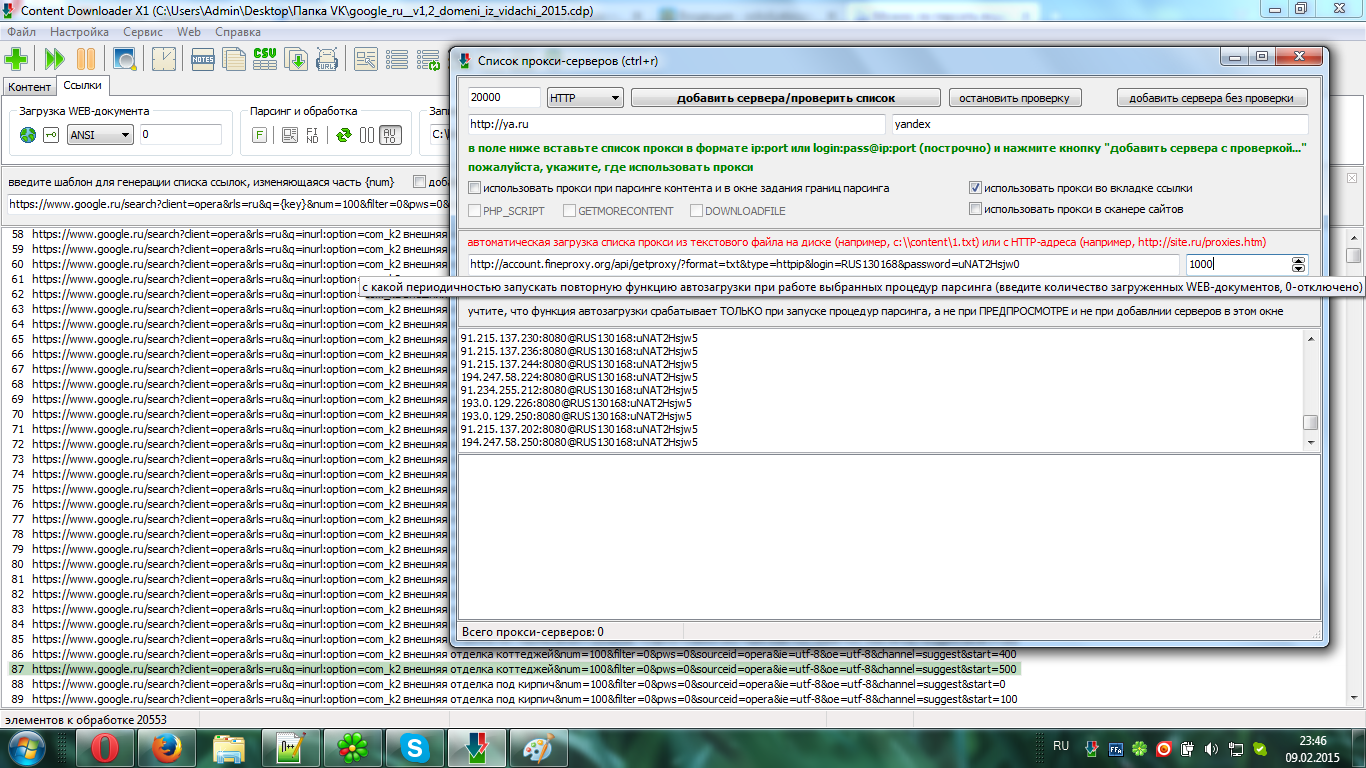Screen dimensions: 1366x768
Task: Click the yandex check text field
Action: 1100,125
